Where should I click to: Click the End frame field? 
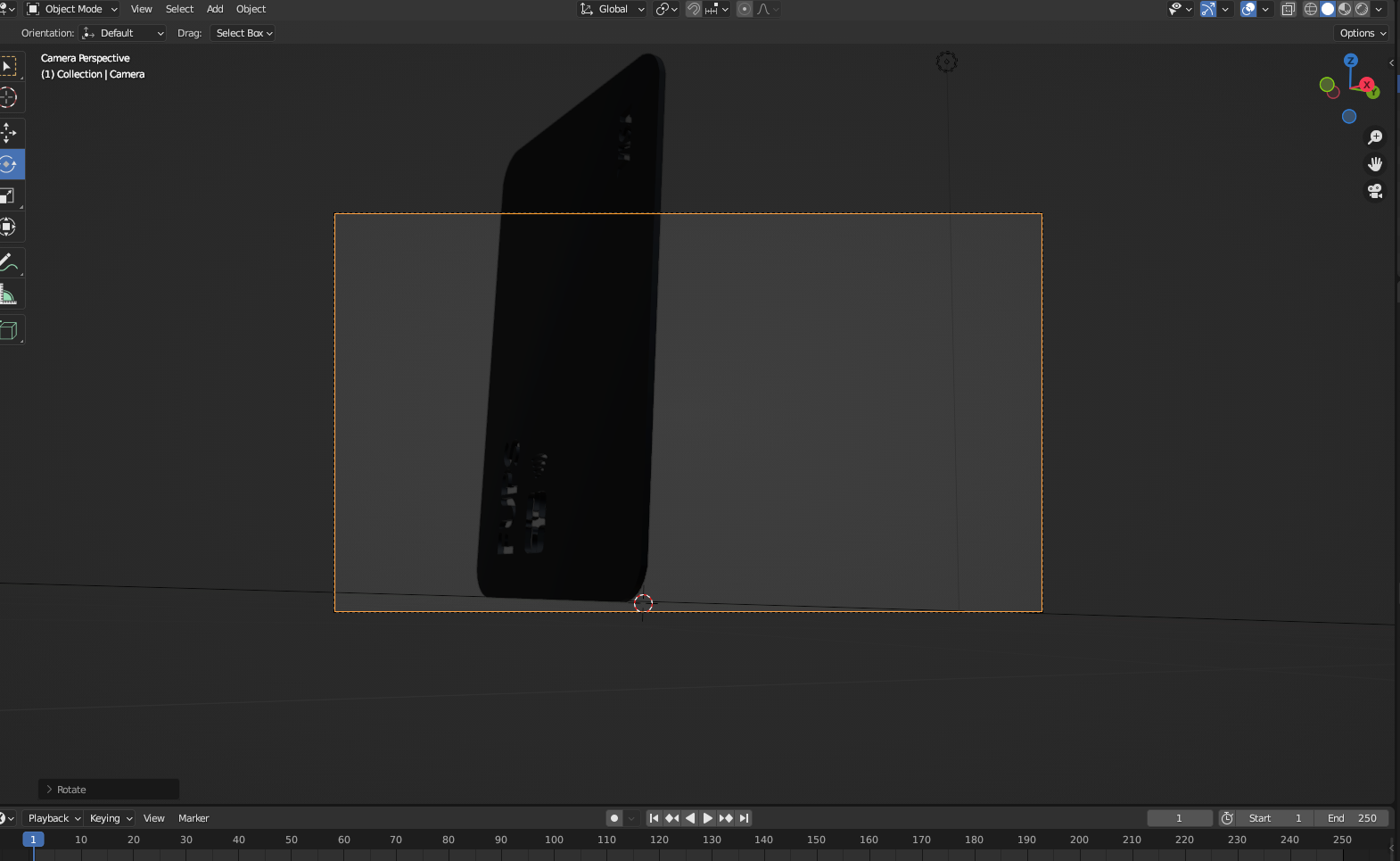(x=1352, y=818)
